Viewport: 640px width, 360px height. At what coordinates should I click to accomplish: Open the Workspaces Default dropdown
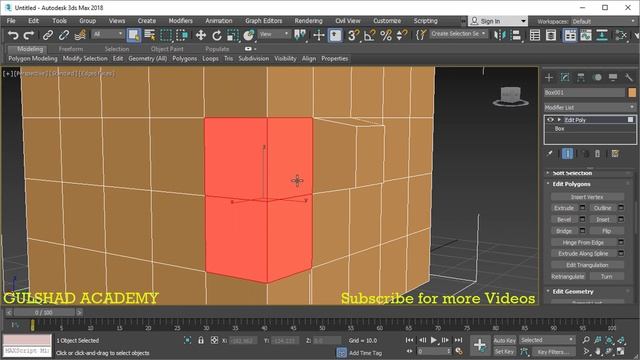[x=603, y=21]
